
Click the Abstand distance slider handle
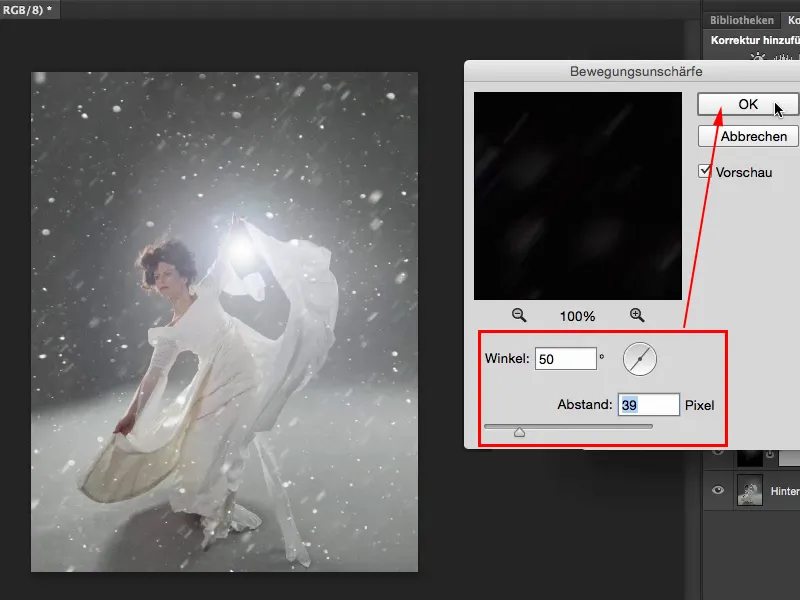pos(519,432)
